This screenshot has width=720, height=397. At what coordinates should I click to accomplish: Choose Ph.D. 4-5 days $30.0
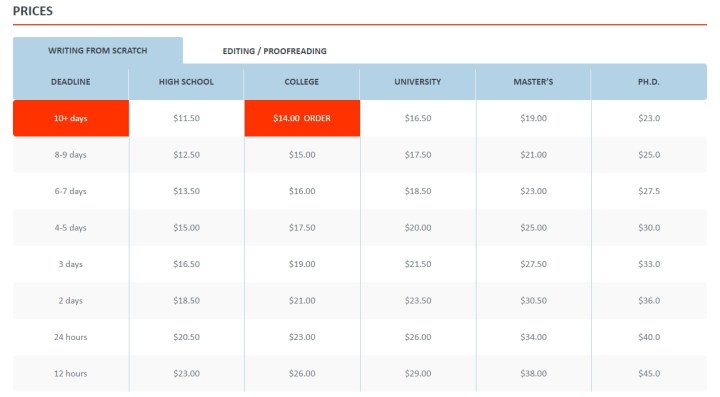pos(649,228)
